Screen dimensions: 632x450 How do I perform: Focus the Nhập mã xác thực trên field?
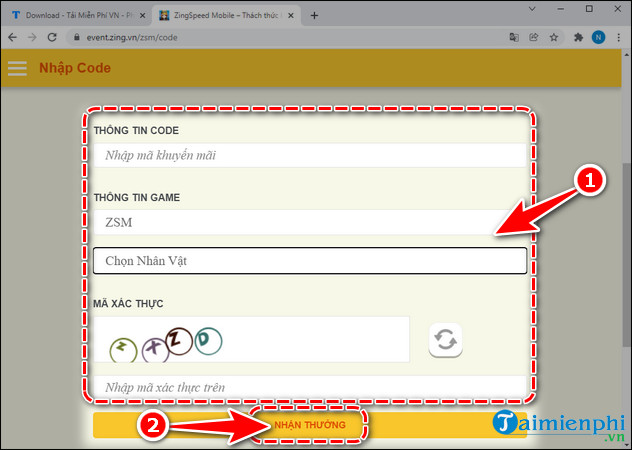[310, 388]
